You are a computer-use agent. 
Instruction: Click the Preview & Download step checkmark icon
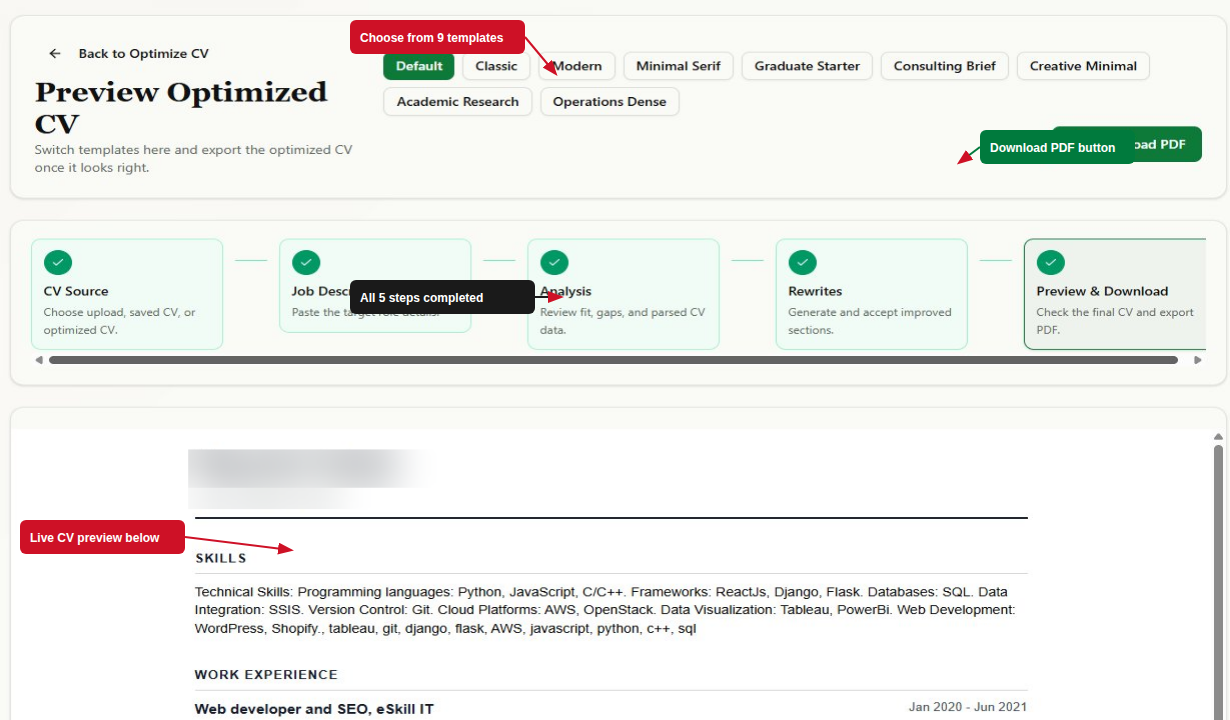[x=1050, y=262]
